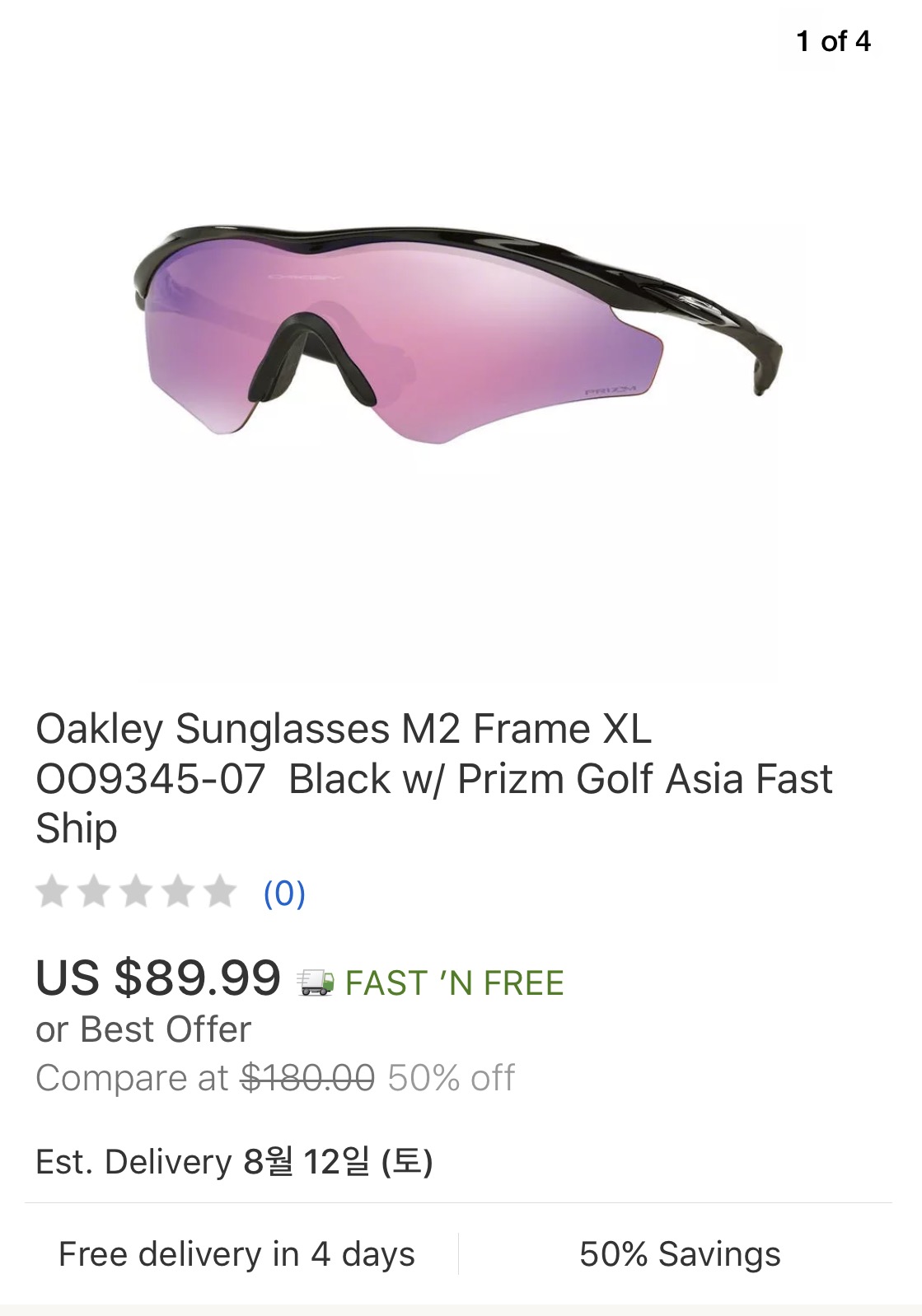
Task: Tap the fifth rating star
Action: coord(220,892)
